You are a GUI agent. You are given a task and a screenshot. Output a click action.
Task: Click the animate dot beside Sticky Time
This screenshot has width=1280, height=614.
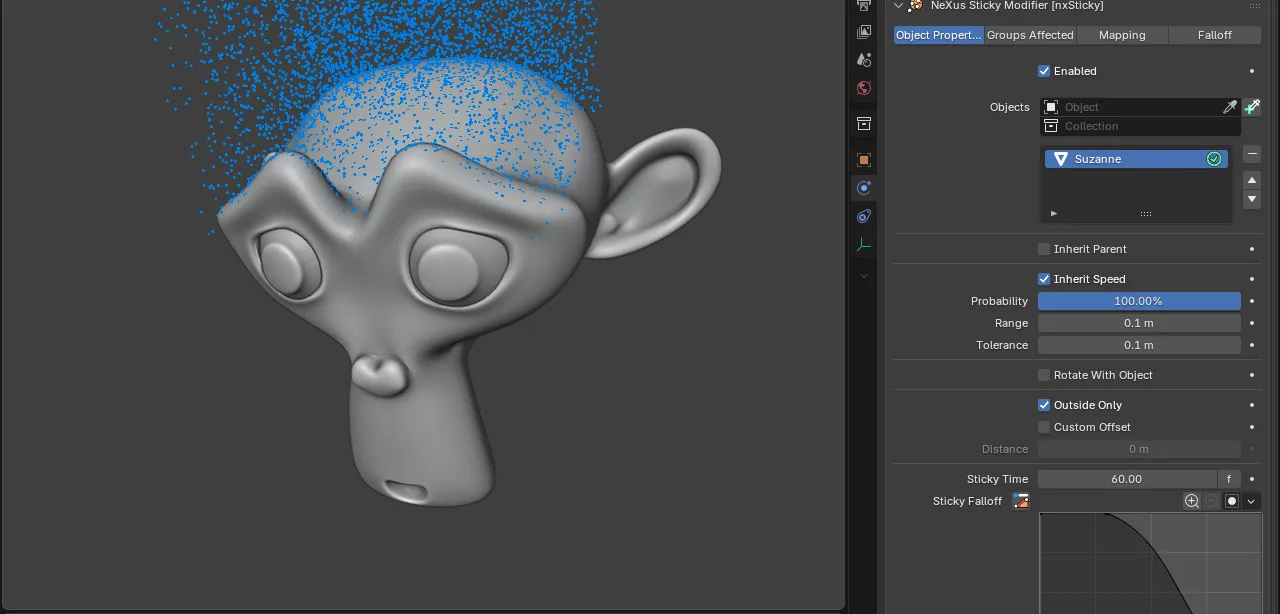(x=1252, y=479)
